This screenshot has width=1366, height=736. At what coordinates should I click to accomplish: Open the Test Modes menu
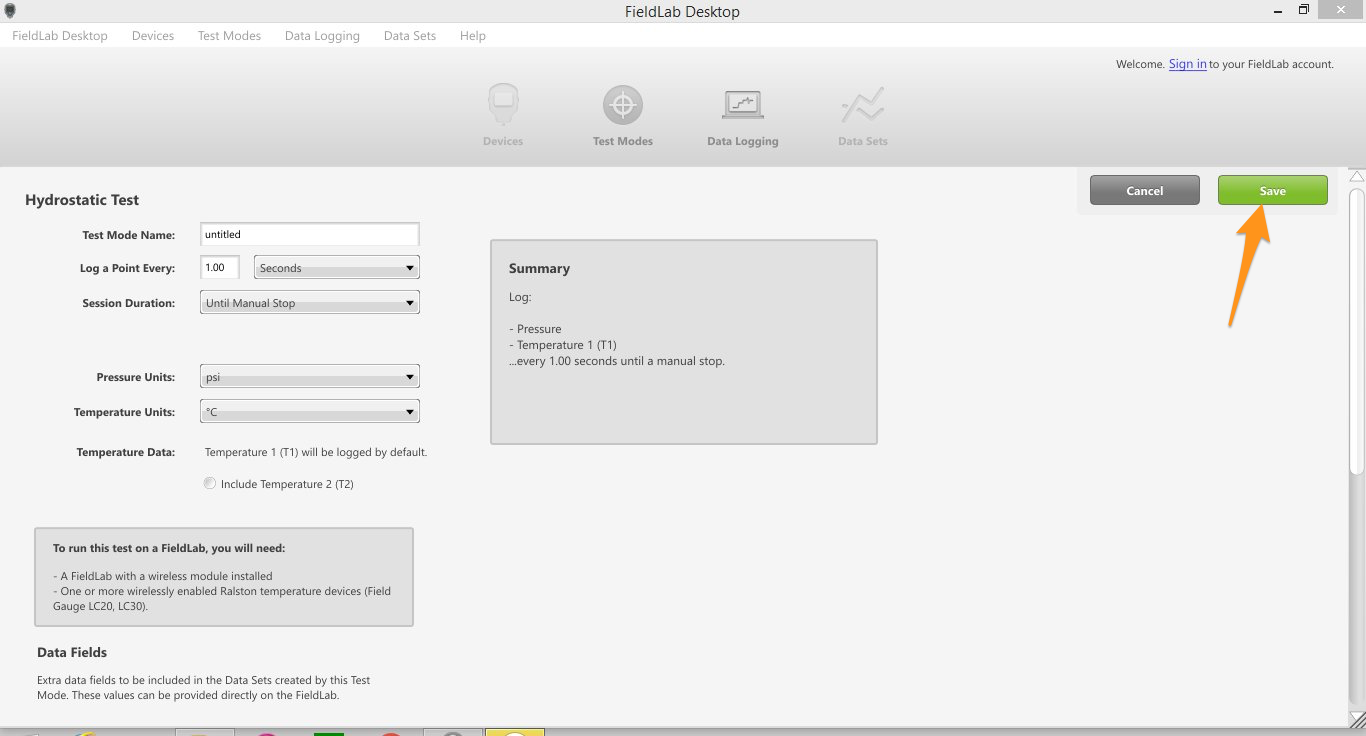(229, 36)
